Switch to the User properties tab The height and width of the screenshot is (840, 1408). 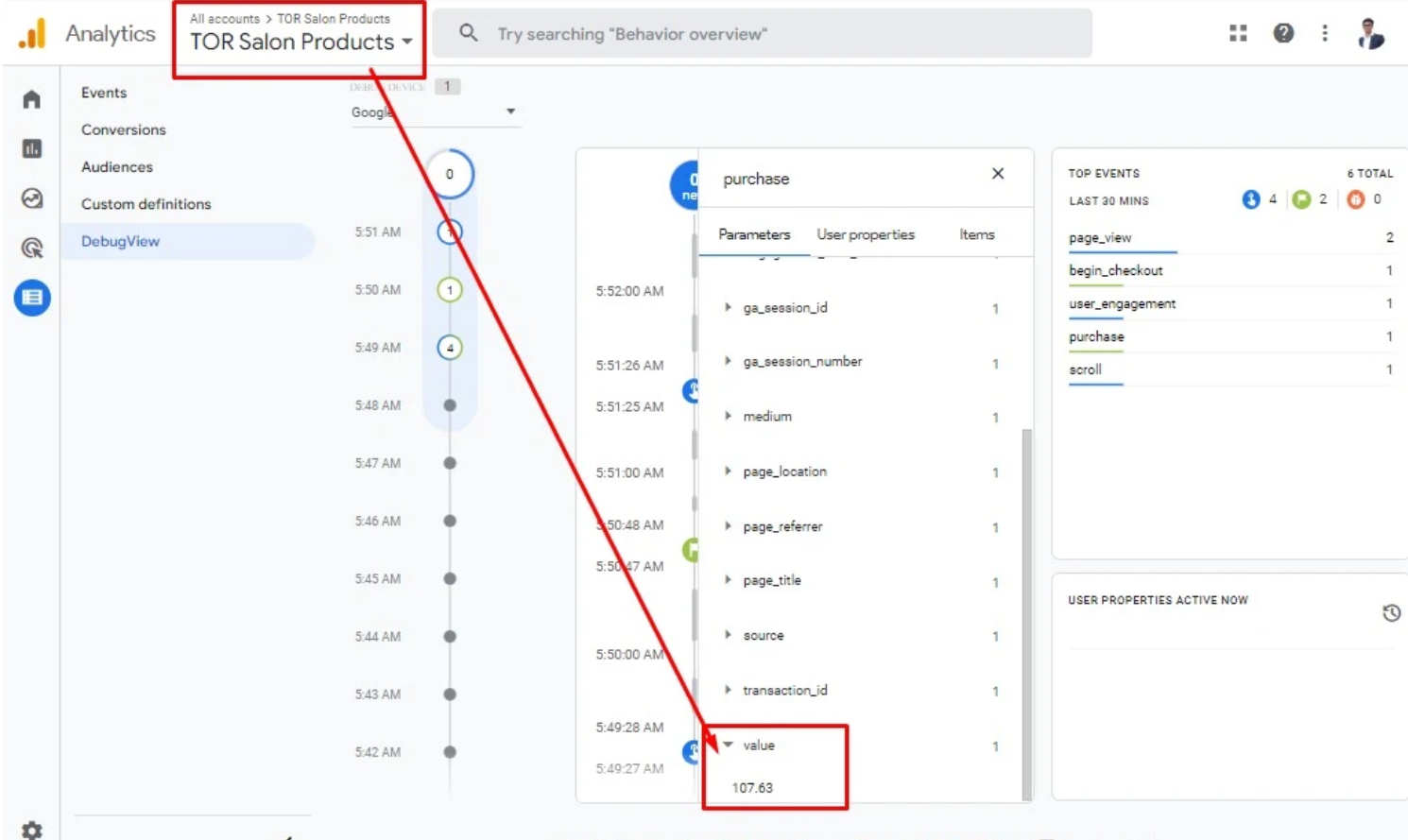[x=866, y=234]
